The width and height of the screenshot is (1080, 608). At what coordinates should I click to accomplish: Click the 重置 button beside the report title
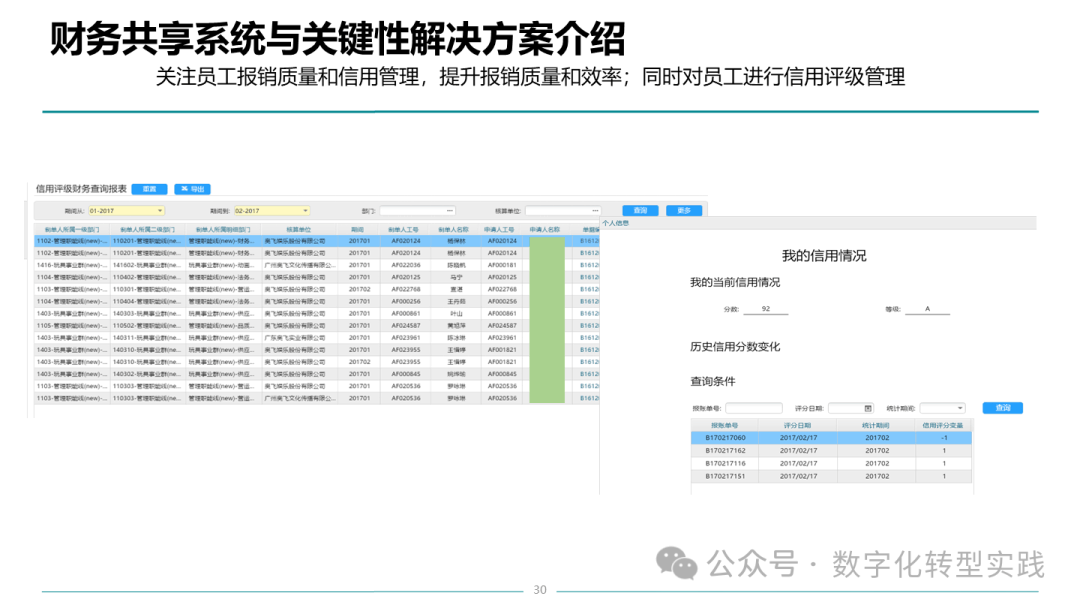point(149,189)
